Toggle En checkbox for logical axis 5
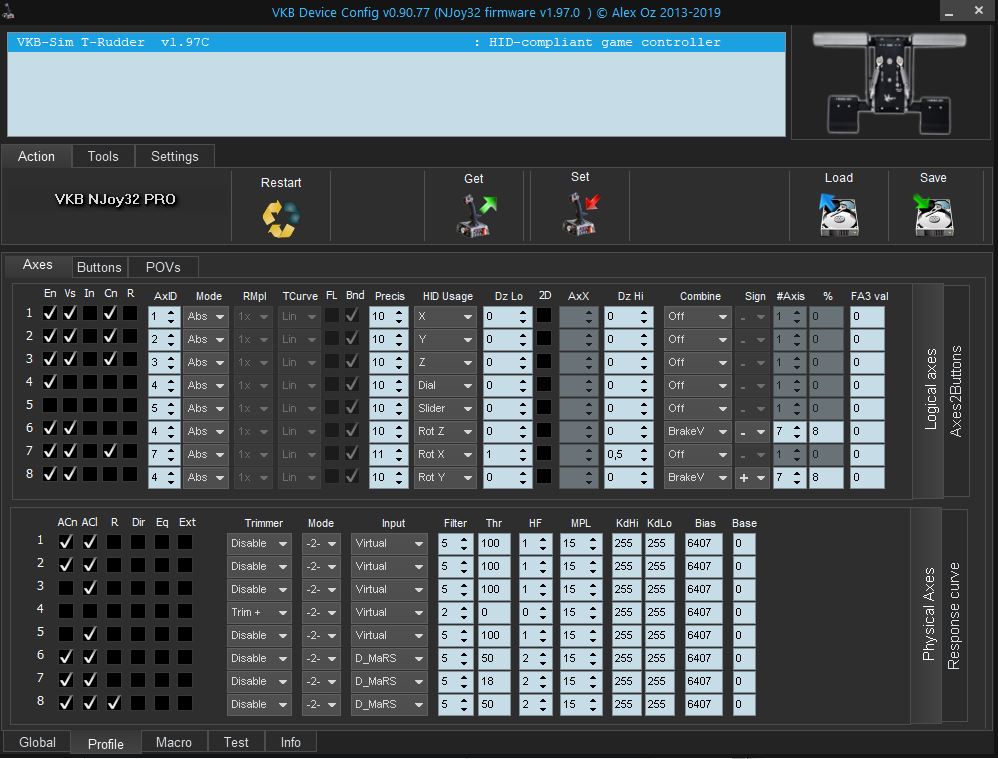Viewport: 998px width, 759px height. [50, 404]
